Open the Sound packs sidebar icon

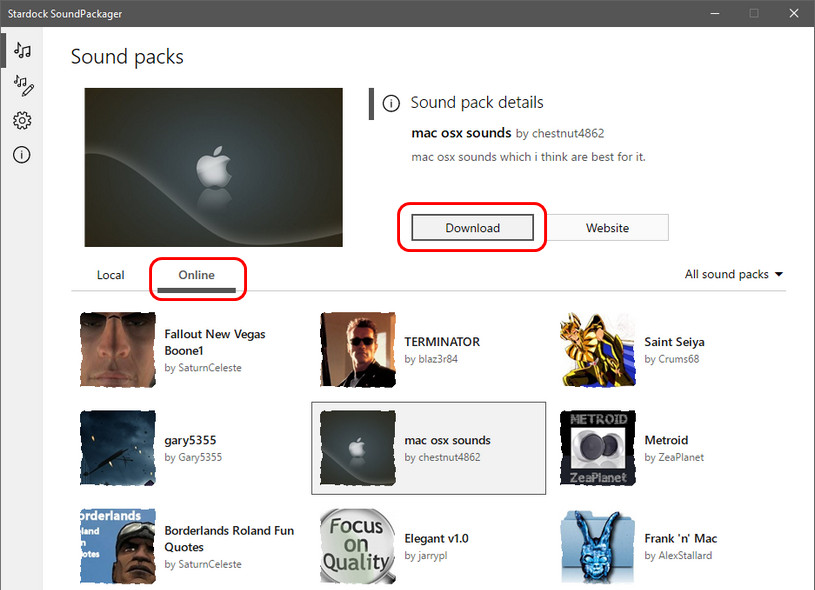point(22,51)
